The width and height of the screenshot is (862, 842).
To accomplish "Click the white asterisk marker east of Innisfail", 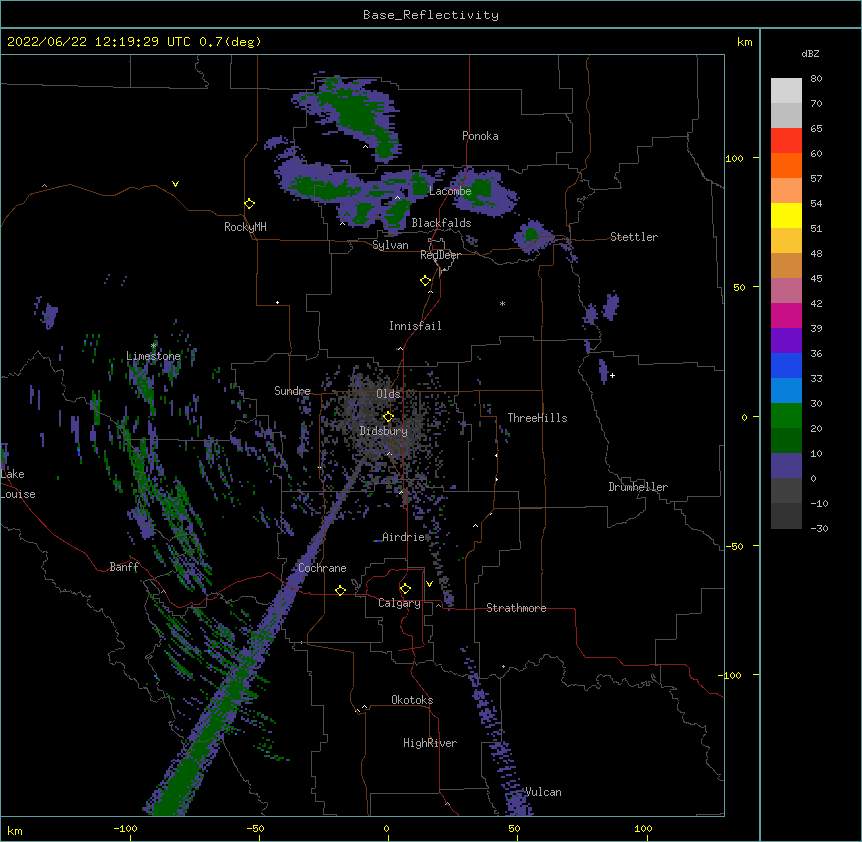I will click(x=502, y=303).
